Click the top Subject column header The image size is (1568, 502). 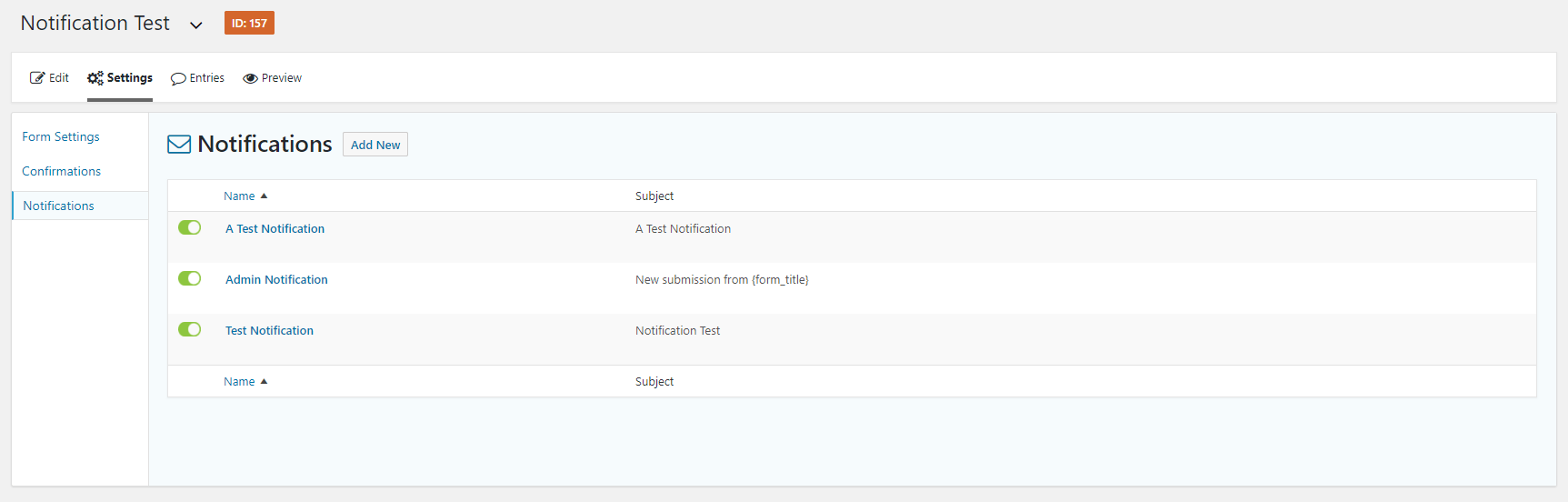click(654, 196)
